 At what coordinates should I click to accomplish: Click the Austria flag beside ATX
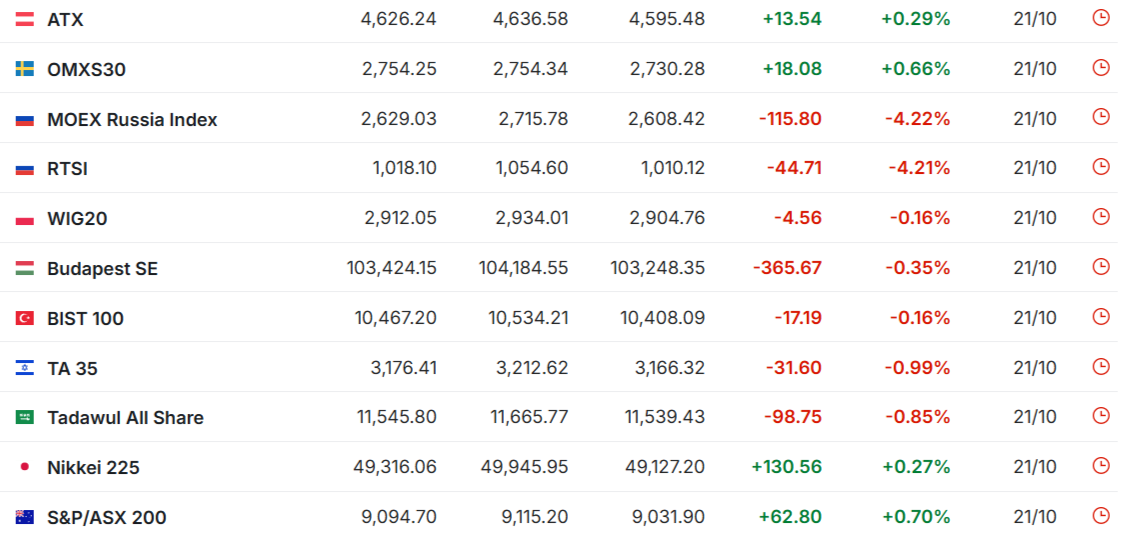point(25,19)
